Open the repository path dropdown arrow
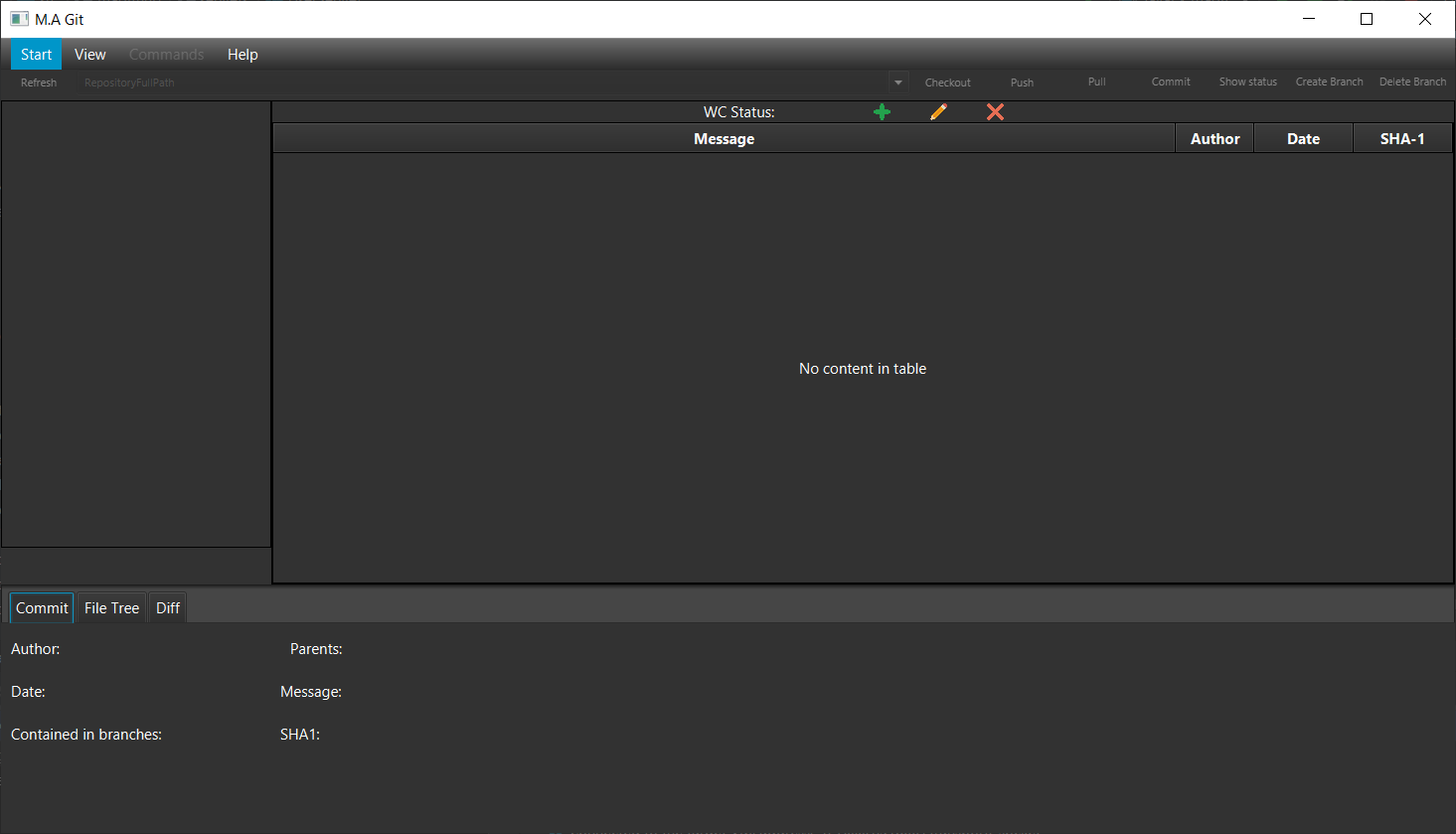The image size is (1456, 834). [897, 83]
